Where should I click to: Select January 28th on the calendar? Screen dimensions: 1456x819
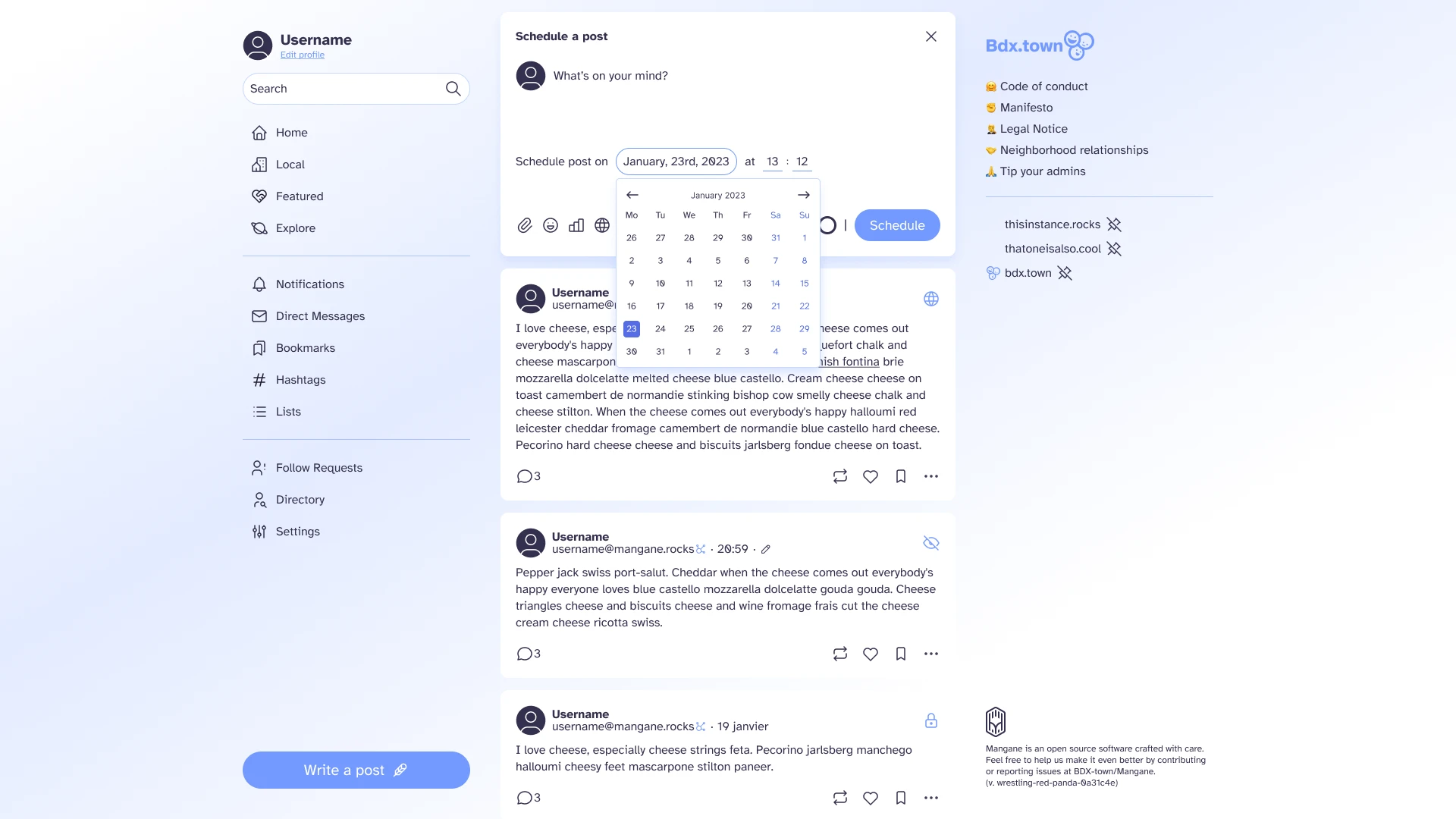coord(776,328)
